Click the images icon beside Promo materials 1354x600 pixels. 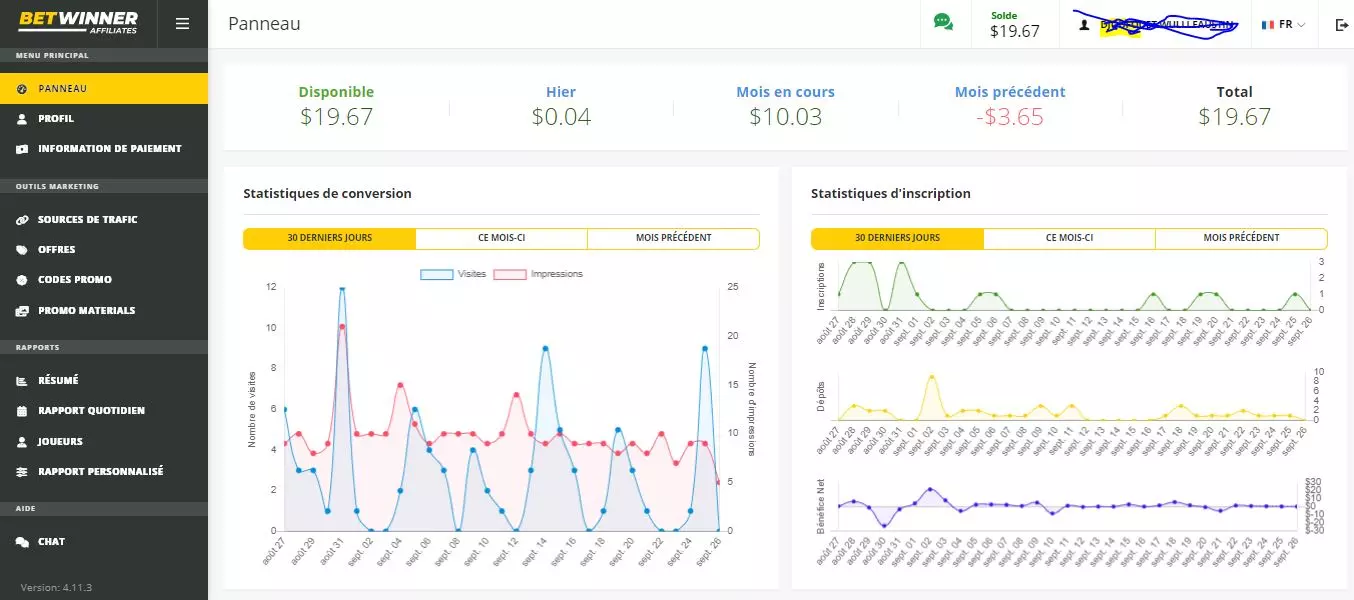22,311
